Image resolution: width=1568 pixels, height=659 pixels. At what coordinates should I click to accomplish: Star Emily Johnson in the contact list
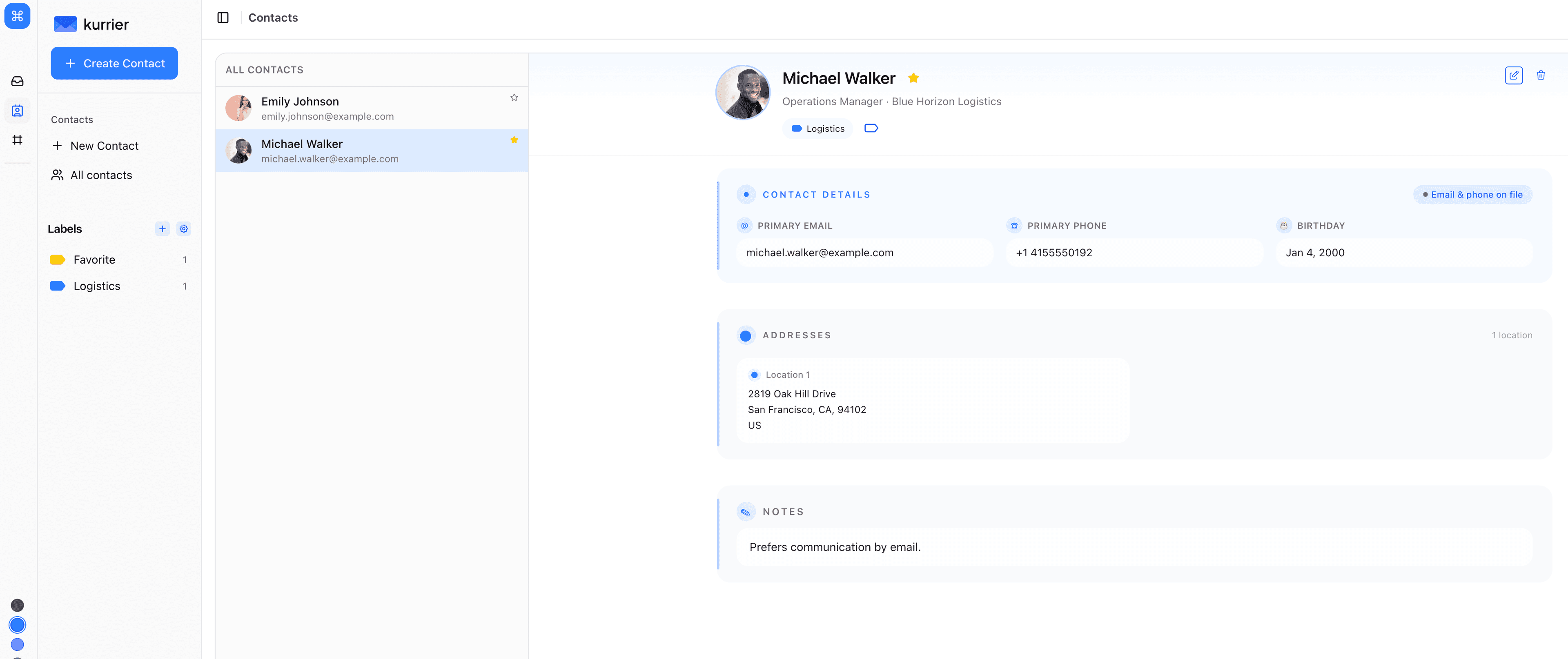(514, 97)
